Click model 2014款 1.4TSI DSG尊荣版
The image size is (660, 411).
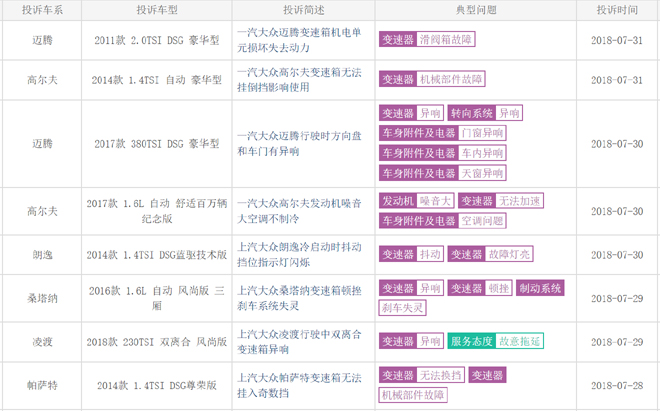157,385
